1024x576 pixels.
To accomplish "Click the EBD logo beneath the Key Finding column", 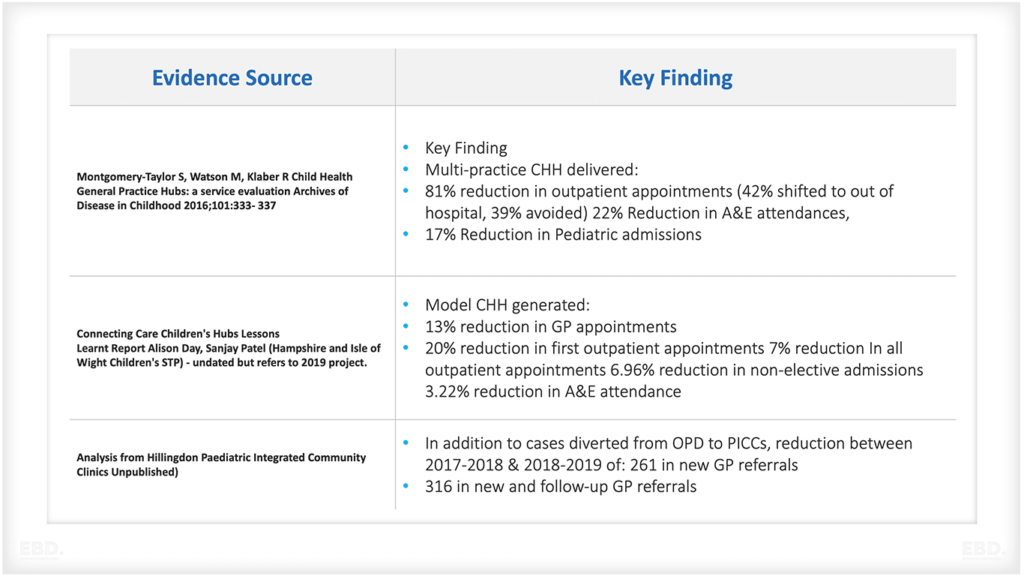I will (x=982, y=549).
